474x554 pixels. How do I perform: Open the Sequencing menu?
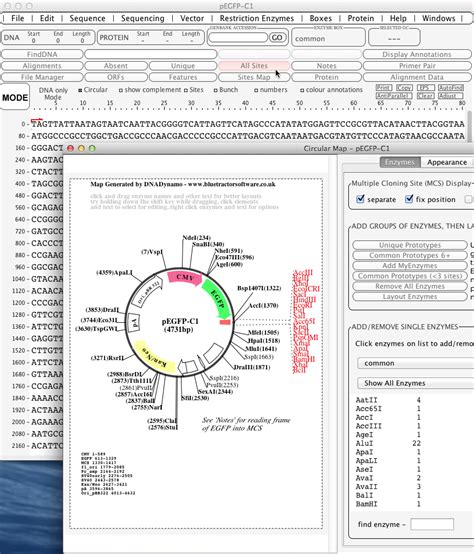coord(143,18)
